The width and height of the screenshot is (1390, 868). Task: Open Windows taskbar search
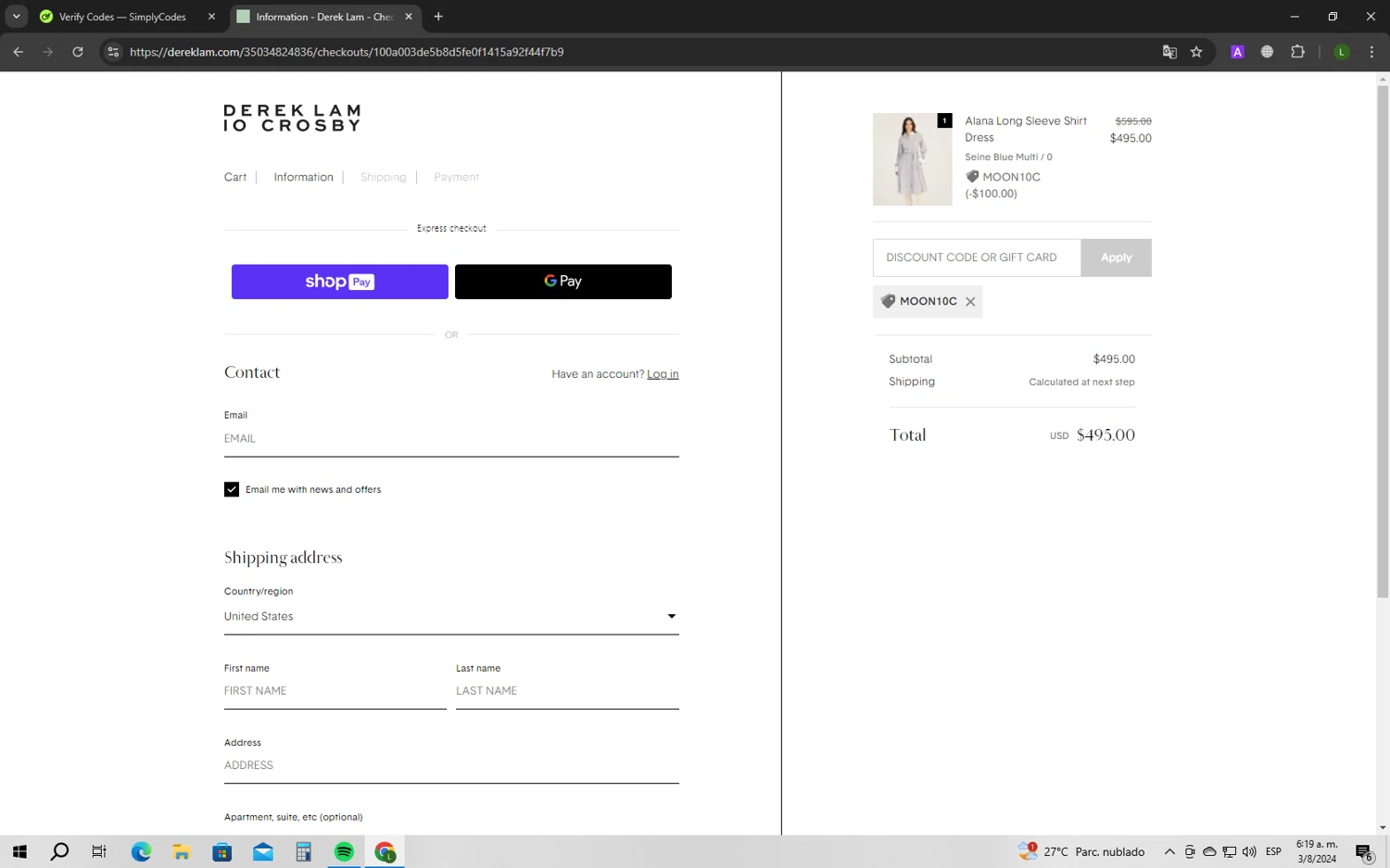pyautogui.click(x=59, y=852)
